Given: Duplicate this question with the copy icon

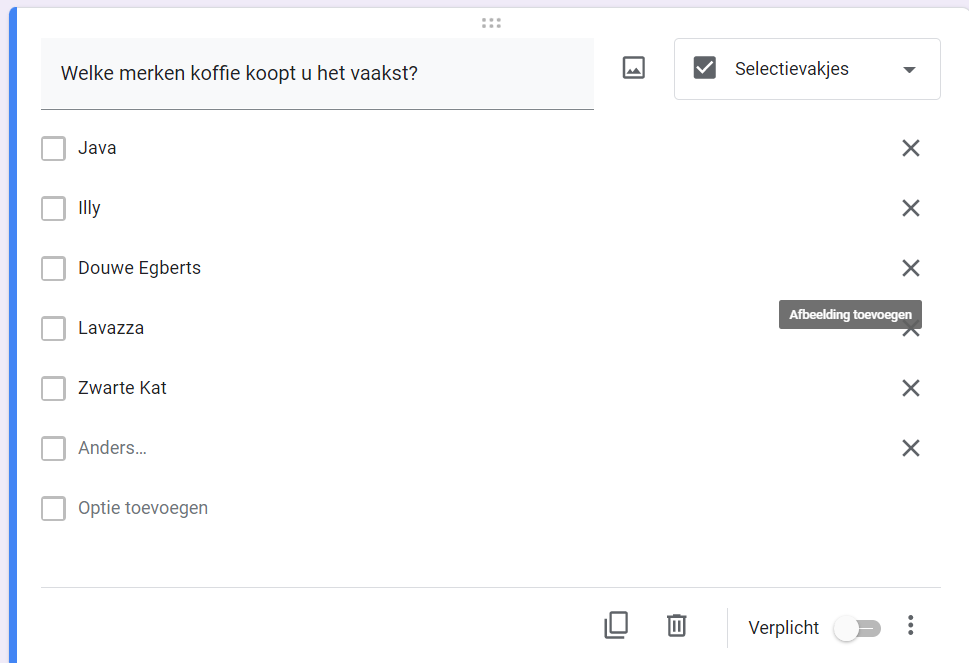Looking at the screenshot, I should (x=616, y=625).
